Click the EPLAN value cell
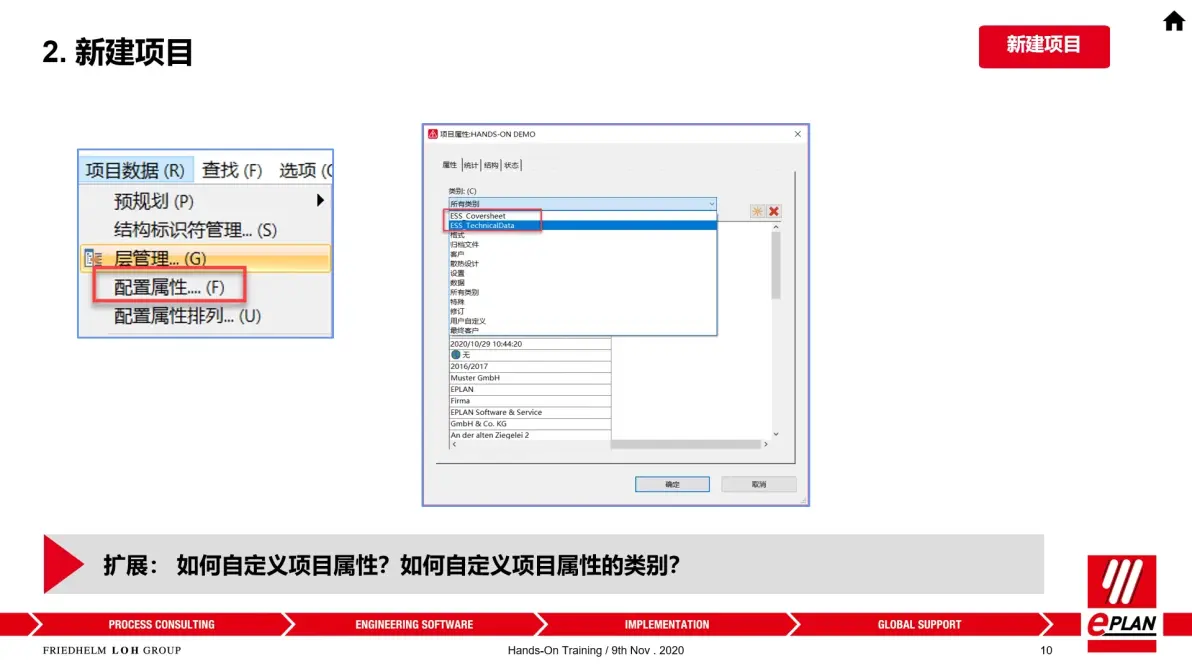Screen dimensions: 1192x671 click(530, 389)
